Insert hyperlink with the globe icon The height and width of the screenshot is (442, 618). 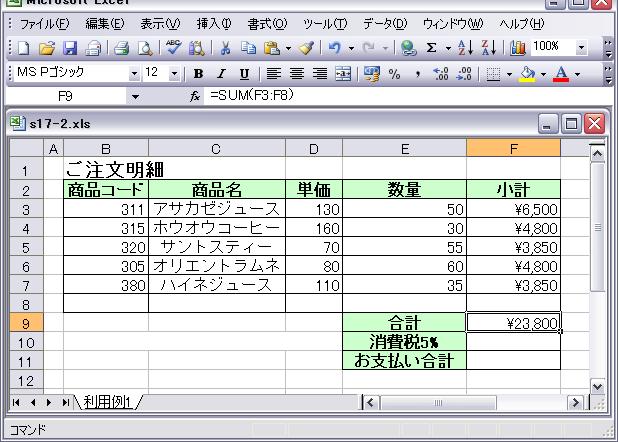pyautogui.click(x=408, y=48)
